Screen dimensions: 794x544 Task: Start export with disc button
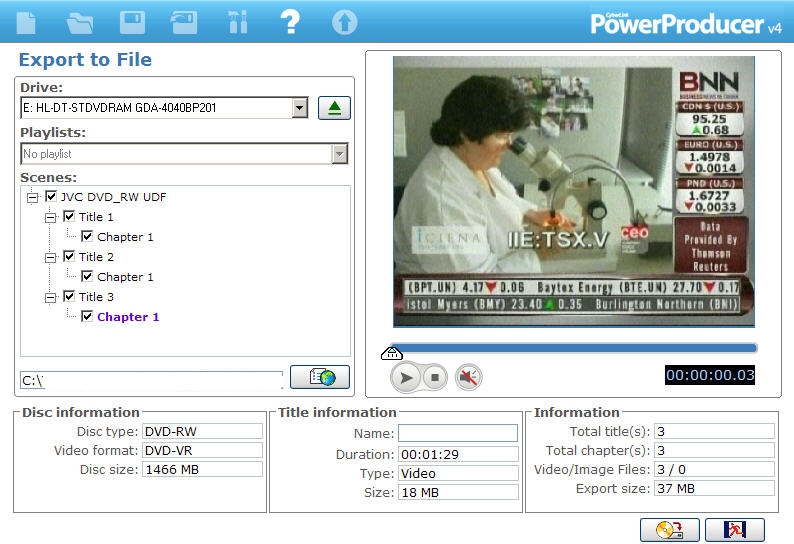click(x=669, y=530)
